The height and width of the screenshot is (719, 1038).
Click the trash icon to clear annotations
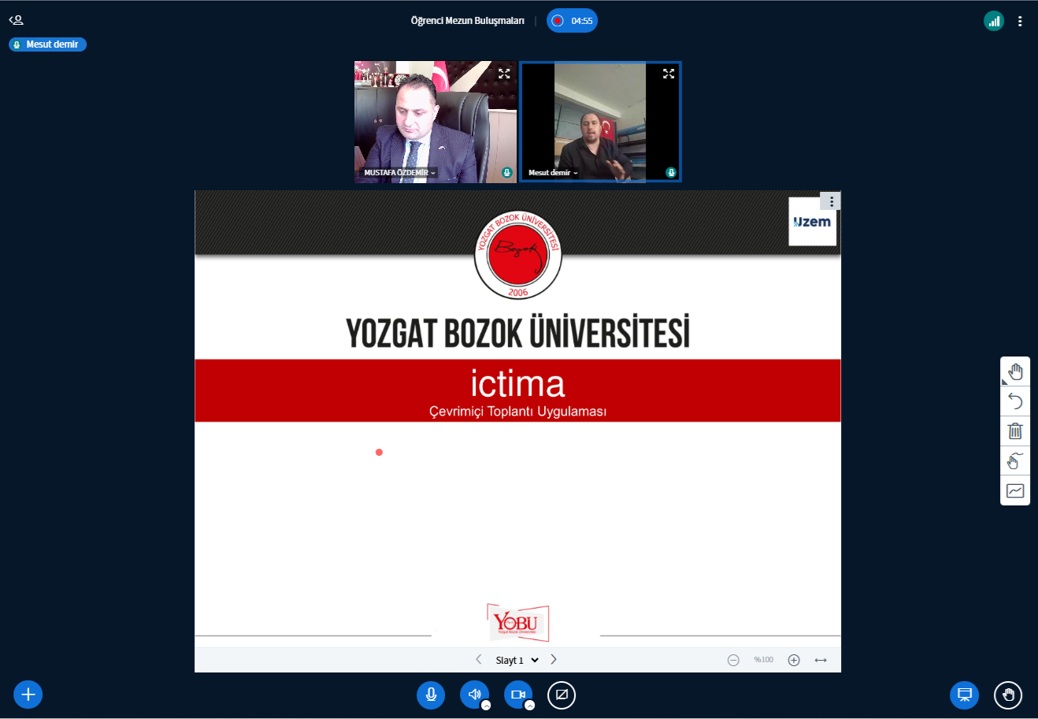(x=1015, y=431)
